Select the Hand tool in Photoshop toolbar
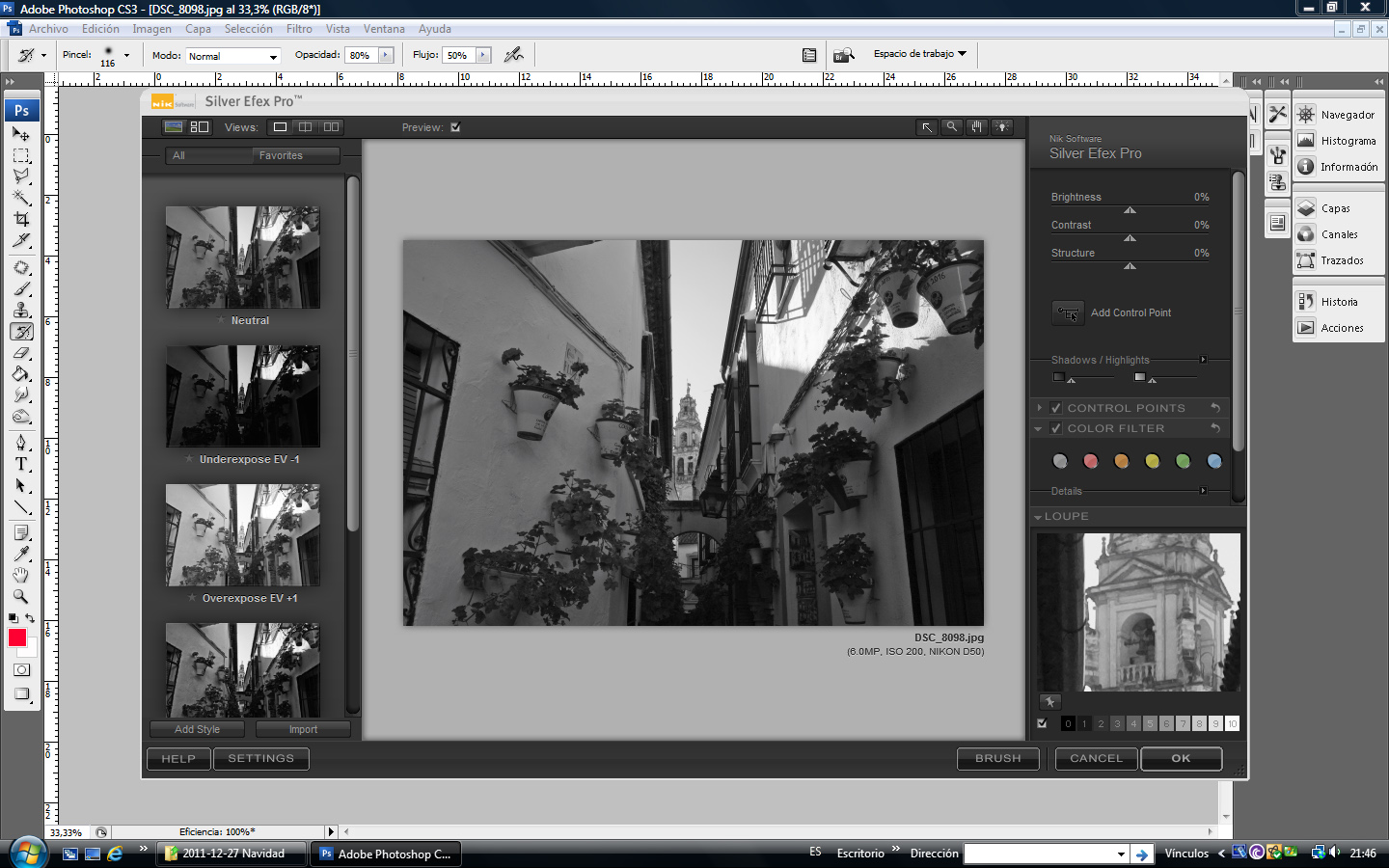This screenshot has width=1389, height=868. click(21, 575)
